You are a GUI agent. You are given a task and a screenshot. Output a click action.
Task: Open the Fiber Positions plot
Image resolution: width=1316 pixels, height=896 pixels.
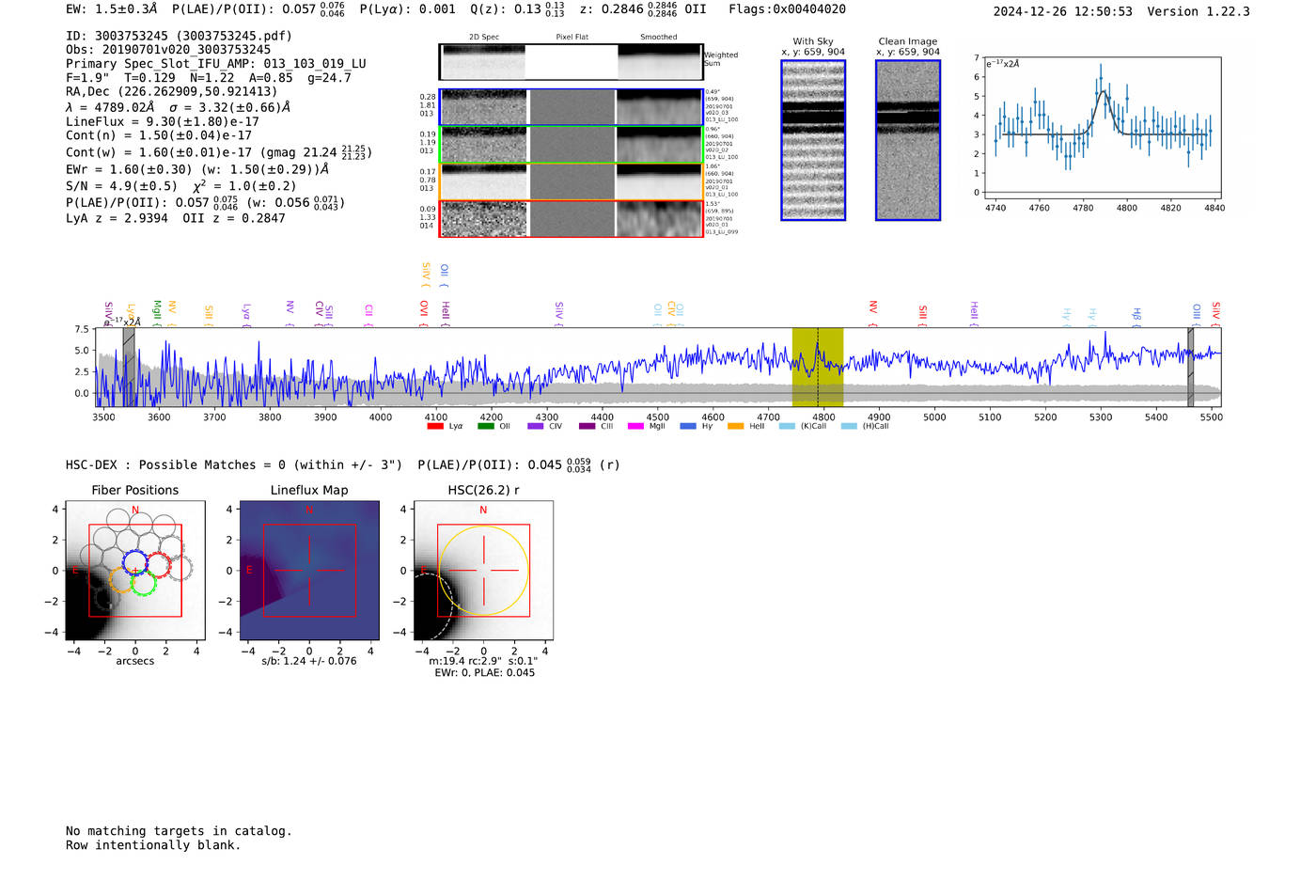coord(135,571)
